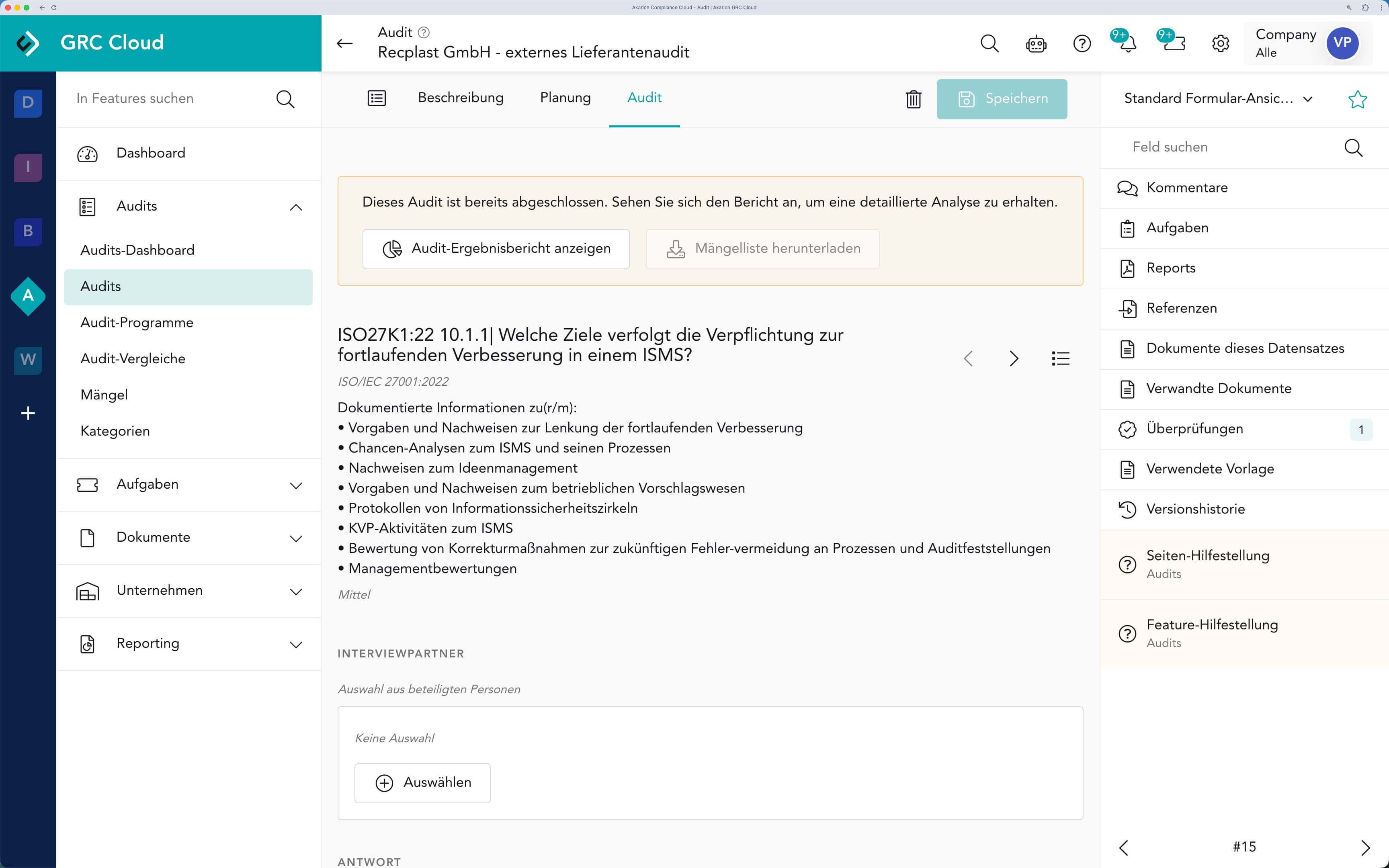Click the trash delete icon
This screenshot has width=1389, height=868.
pos(913,99)
